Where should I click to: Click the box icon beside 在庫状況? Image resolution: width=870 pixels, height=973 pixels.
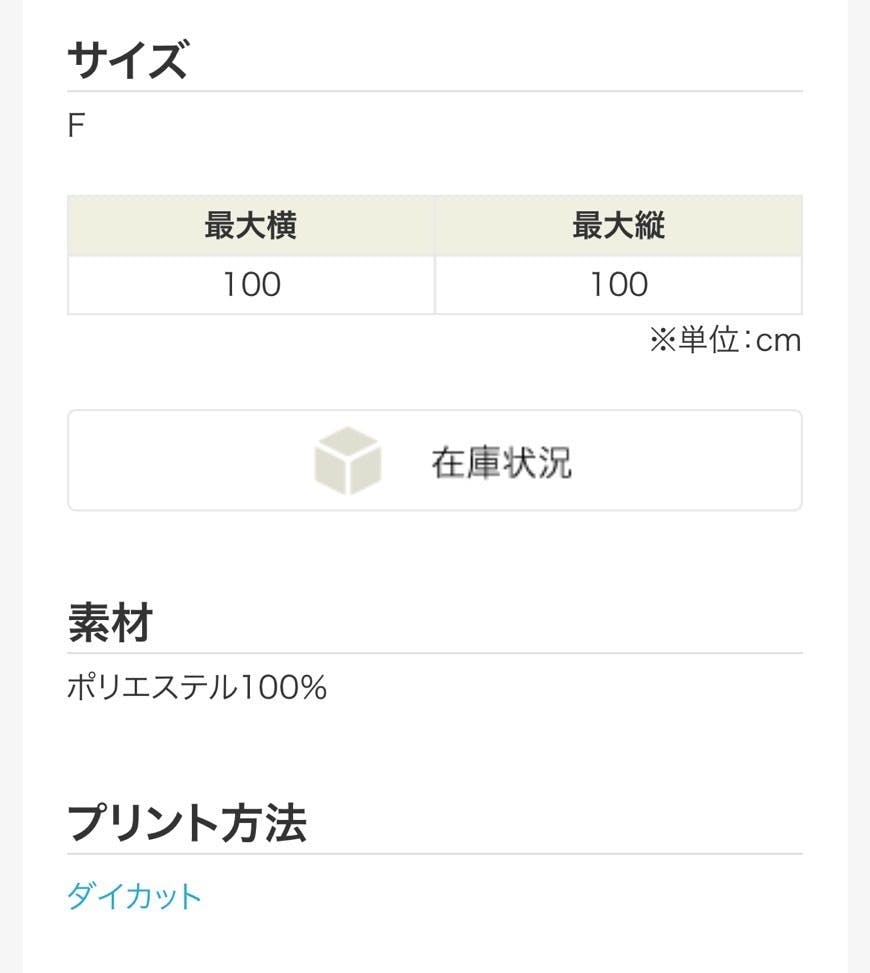(347, 461)
